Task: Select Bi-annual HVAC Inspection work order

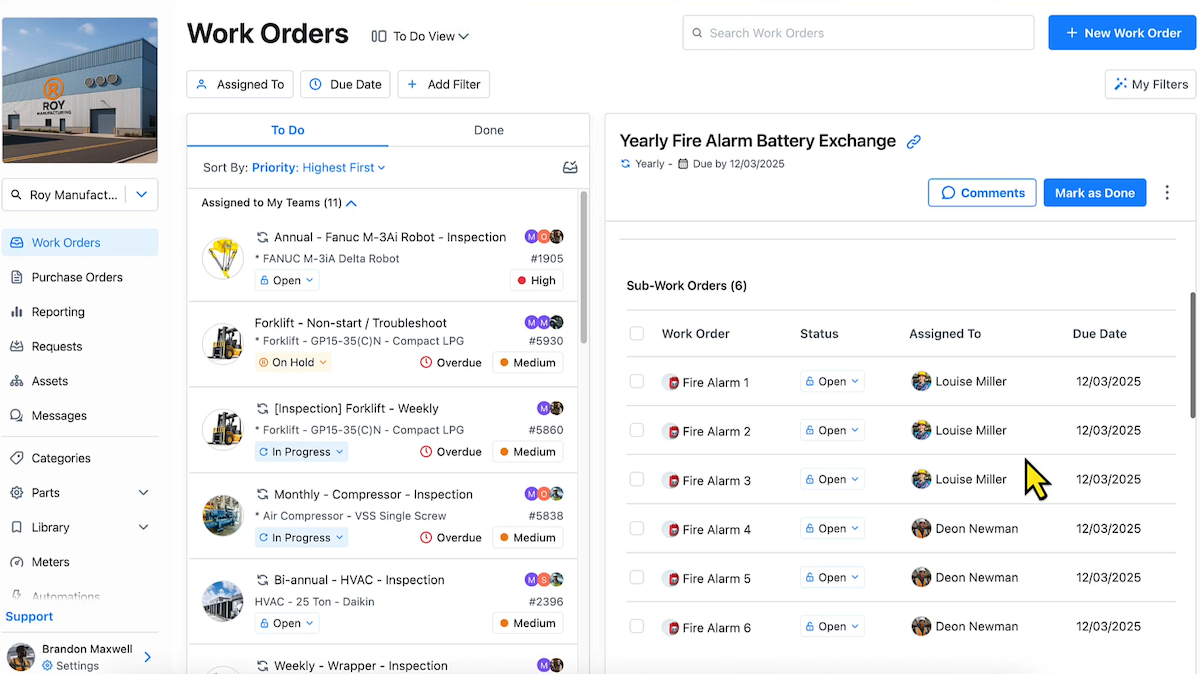Action: click(x=383, y=601)
